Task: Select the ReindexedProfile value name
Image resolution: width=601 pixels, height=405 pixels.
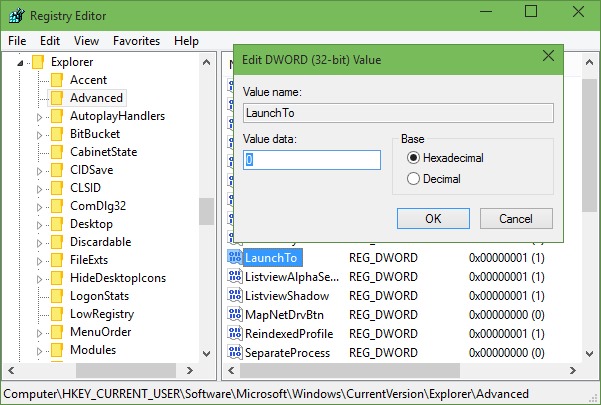Action: 289,333
